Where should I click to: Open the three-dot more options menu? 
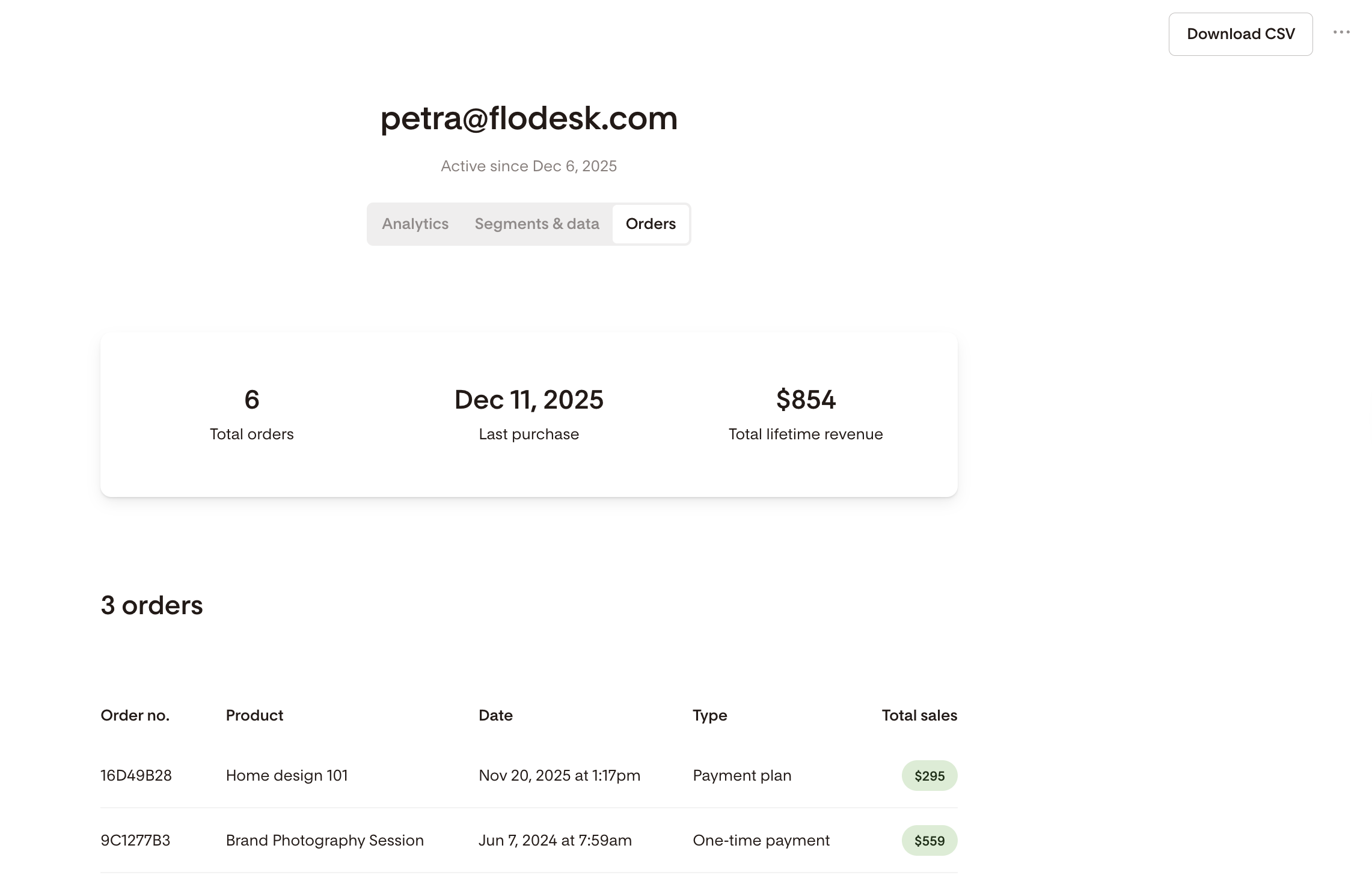(1341, 32)
